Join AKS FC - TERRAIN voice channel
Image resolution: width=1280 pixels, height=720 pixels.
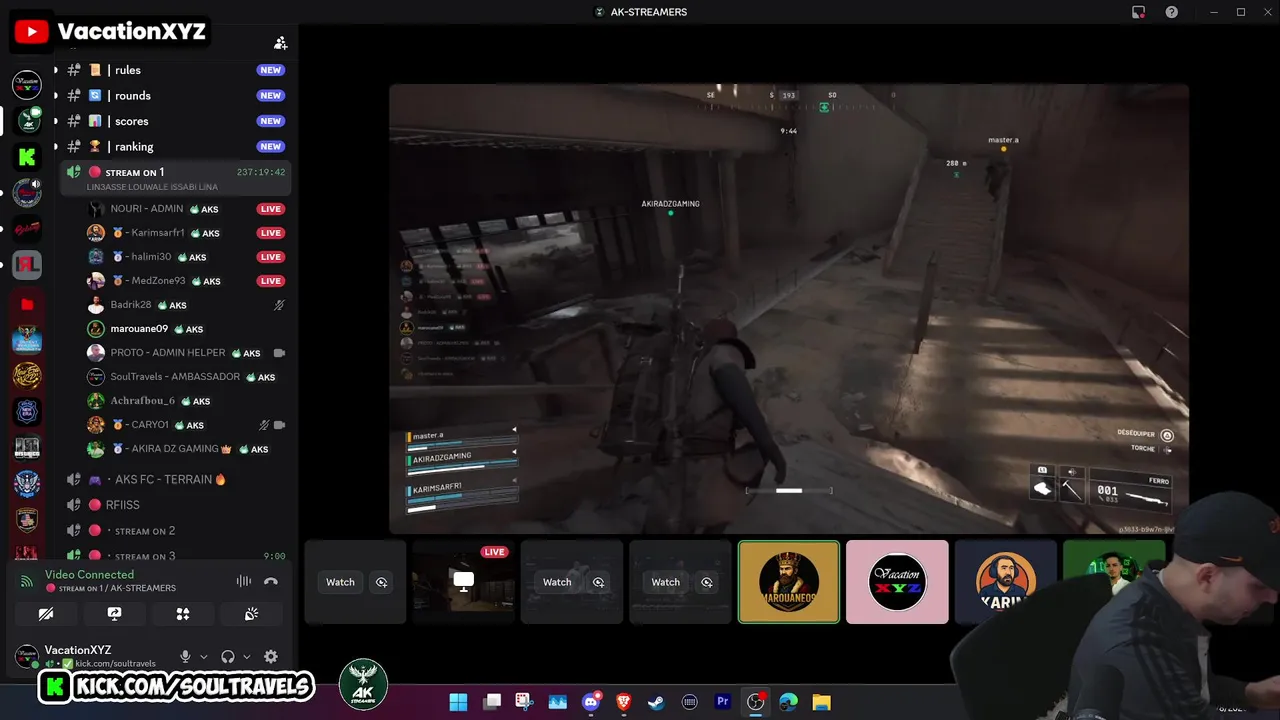pyautogui.click(x=175, y=479)
